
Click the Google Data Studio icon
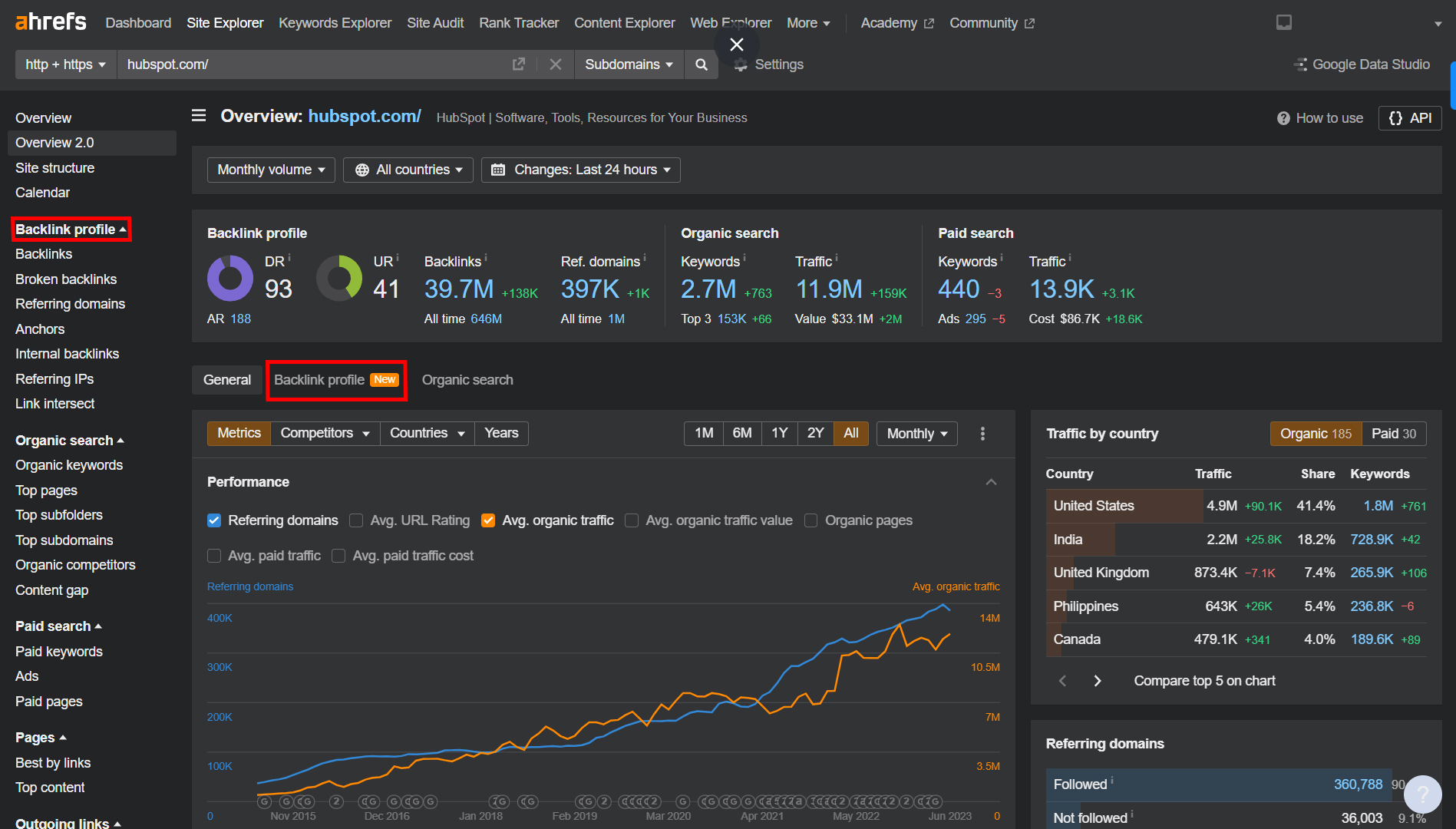coord(1300,64)
